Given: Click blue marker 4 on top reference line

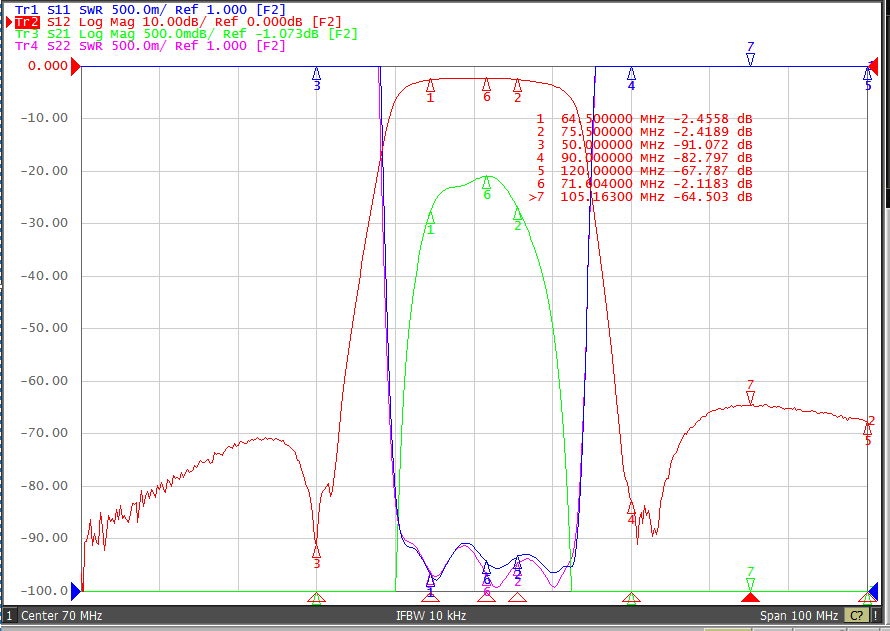Looking at the screenshot, I should pyautogui.click(x=631, y=79).
